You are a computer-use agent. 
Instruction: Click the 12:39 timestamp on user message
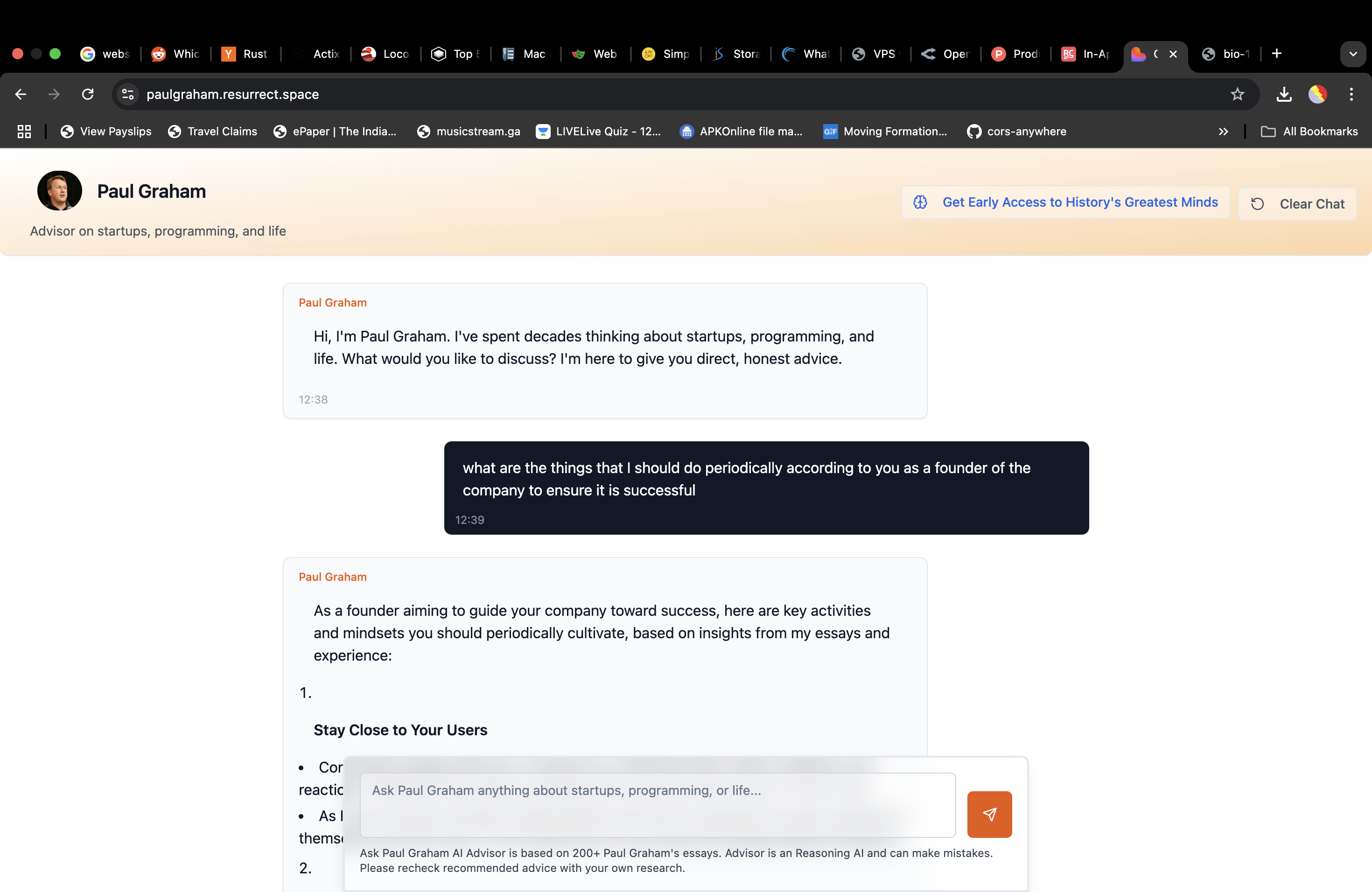[470, 520]
